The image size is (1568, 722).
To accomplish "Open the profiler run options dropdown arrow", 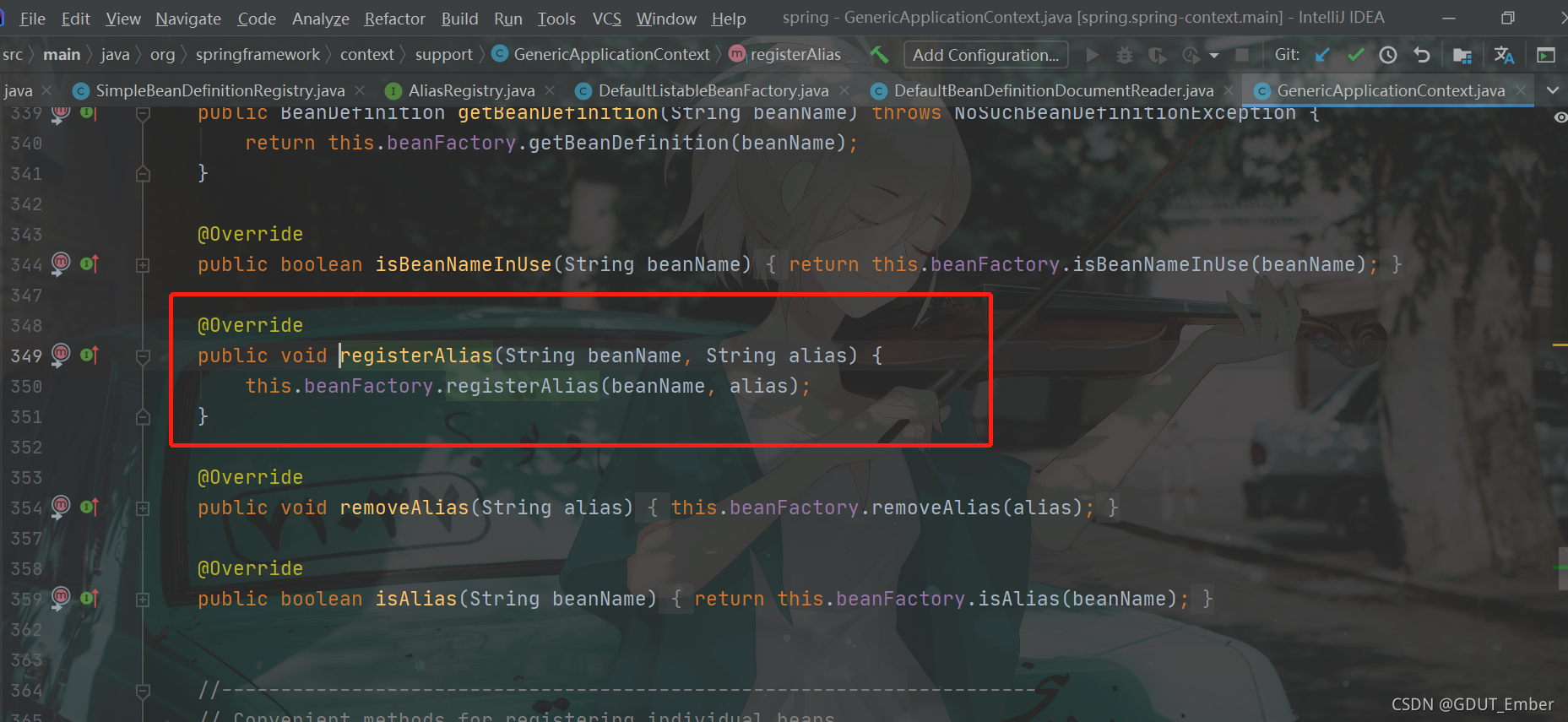I will pyautogui.click(x=1214, y=56).
